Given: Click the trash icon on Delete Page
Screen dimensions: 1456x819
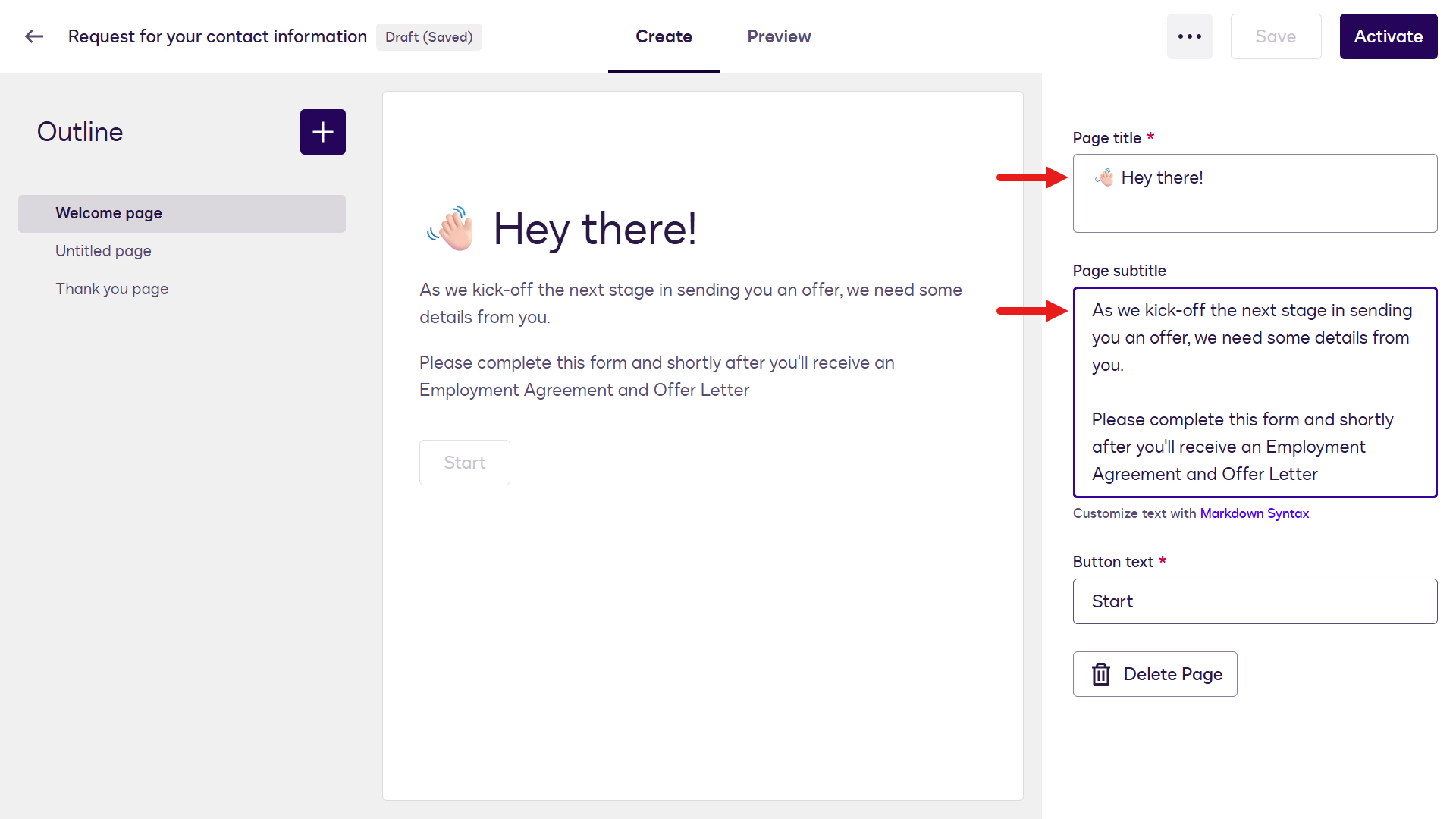Looking at the screenshot, I should (1101, 674).
